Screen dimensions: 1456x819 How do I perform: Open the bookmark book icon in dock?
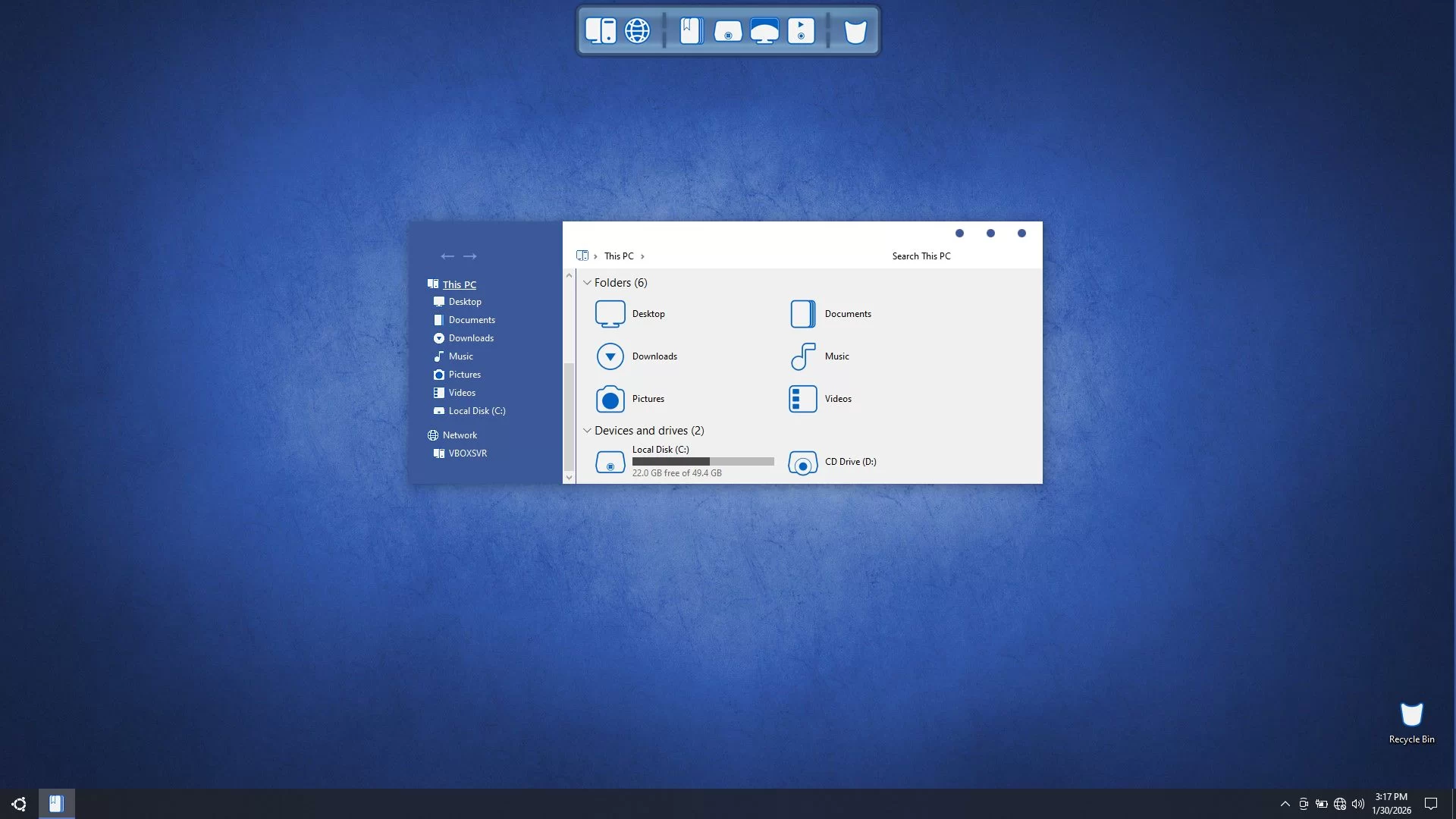[691, 31]
